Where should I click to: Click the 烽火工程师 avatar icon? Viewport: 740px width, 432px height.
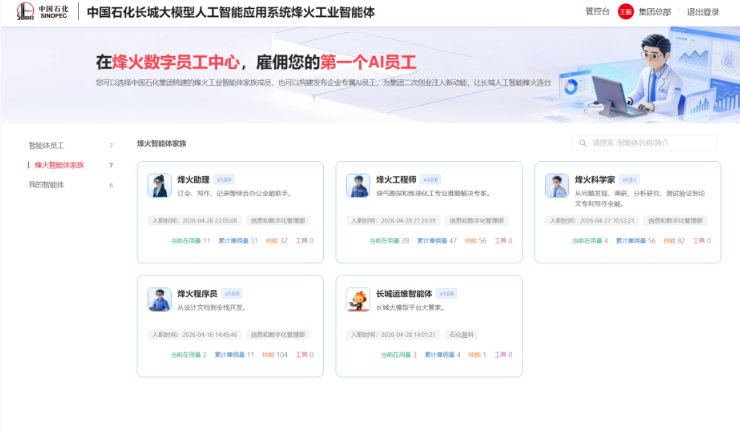(357, 185)
